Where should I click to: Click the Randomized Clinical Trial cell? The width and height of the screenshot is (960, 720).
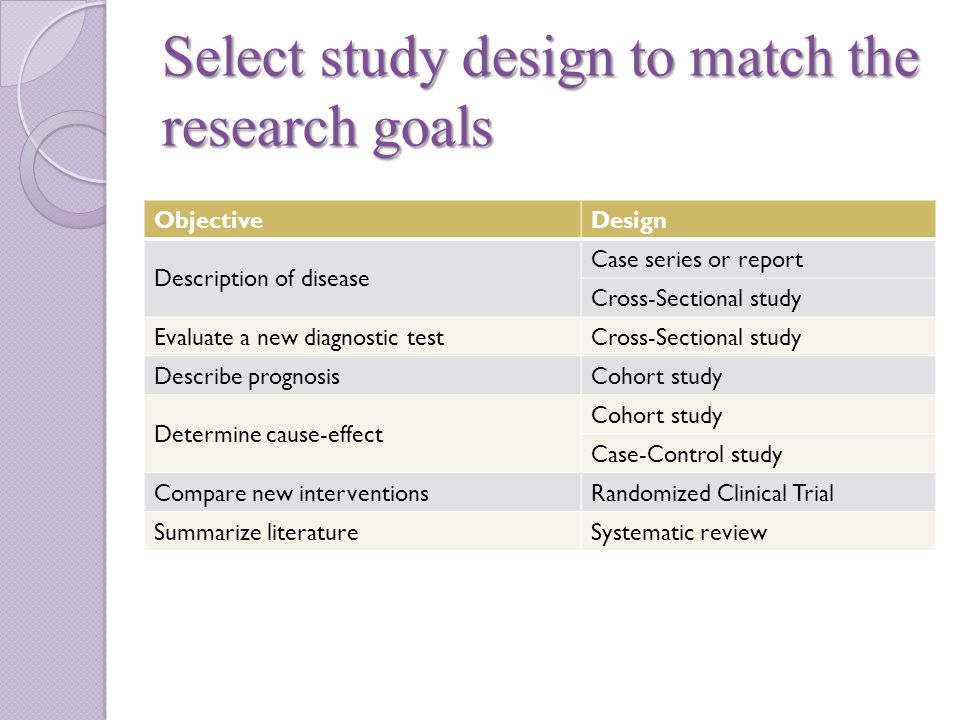pos(758,493)
